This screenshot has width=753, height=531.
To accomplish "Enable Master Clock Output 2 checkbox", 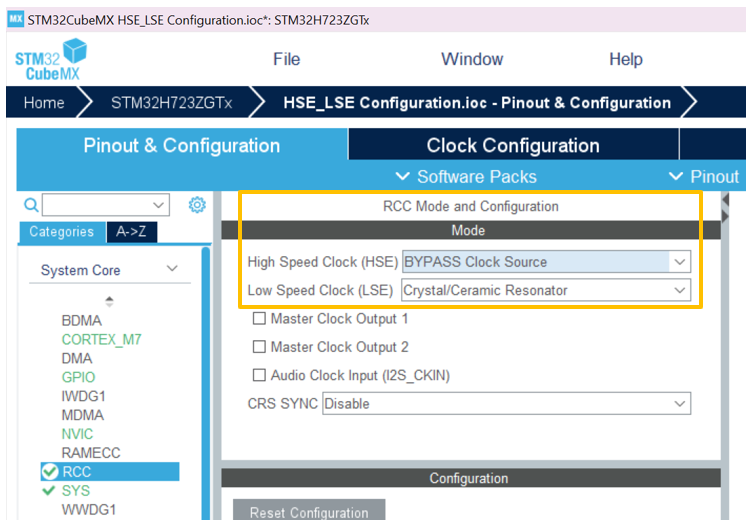I will [259, 347].
